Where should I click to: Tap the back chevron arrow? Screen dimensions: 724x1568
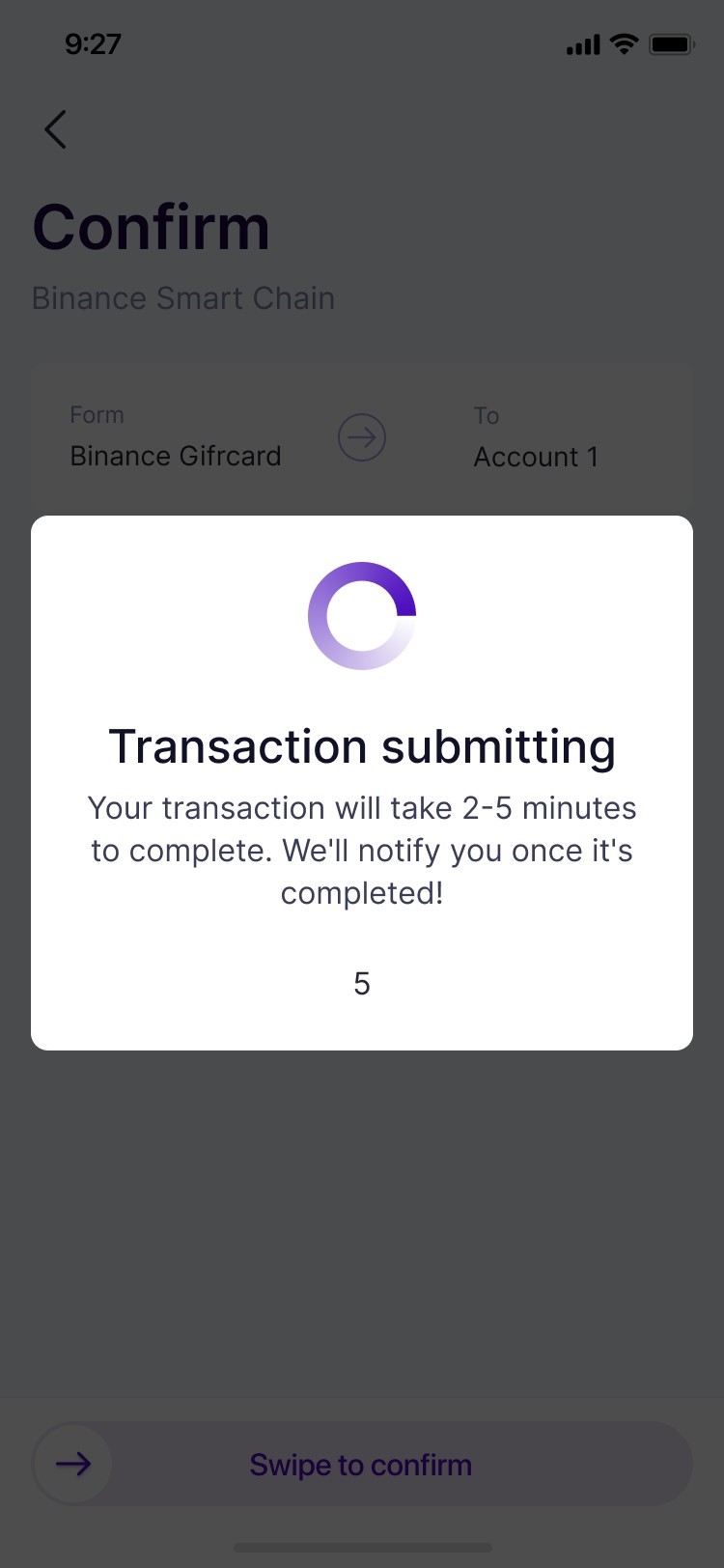[56, 129]
